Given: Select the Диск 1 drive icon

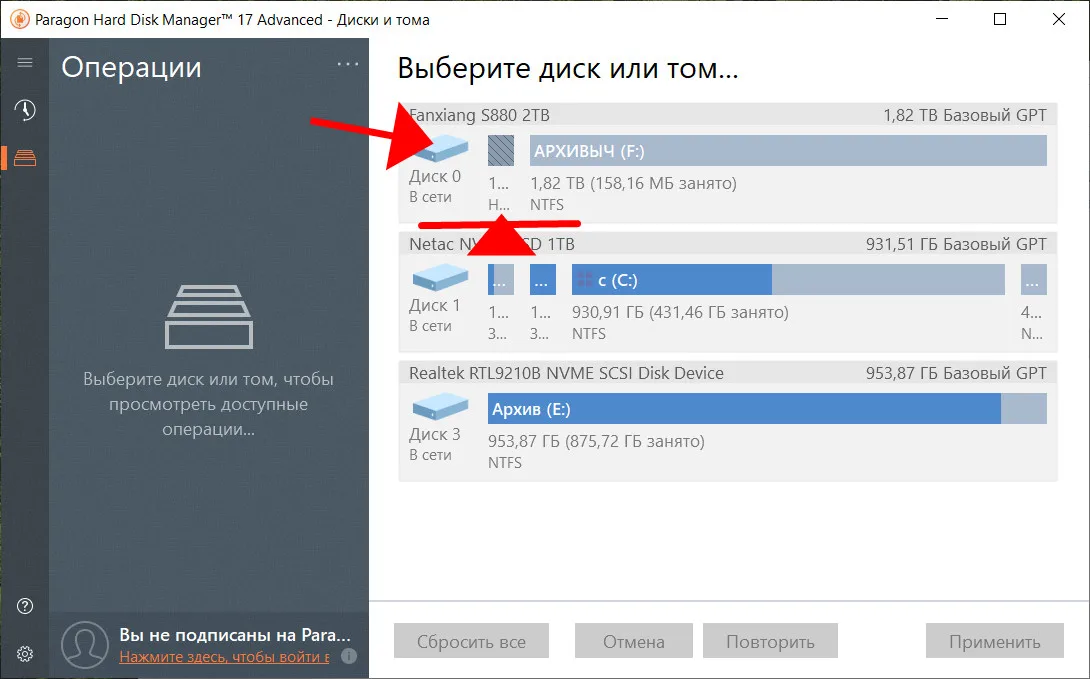Looking at the screenshot, I should (x=440, y=278).
